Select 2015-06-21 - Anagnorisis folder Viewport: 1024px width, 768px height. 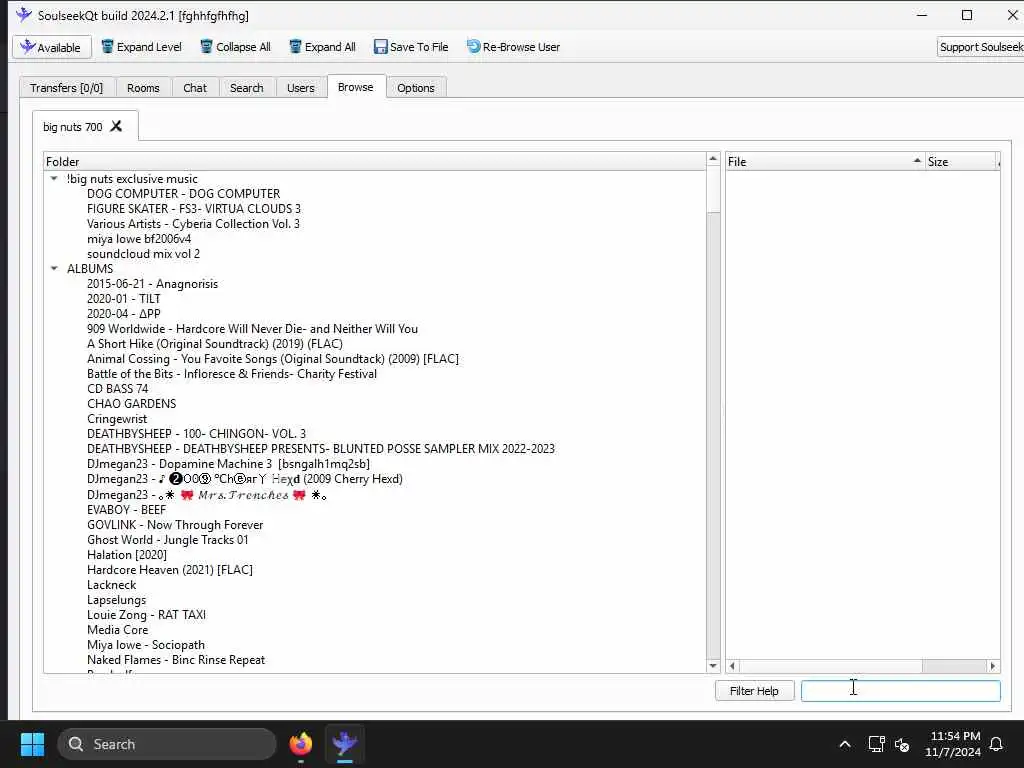[x=153, y=284]
